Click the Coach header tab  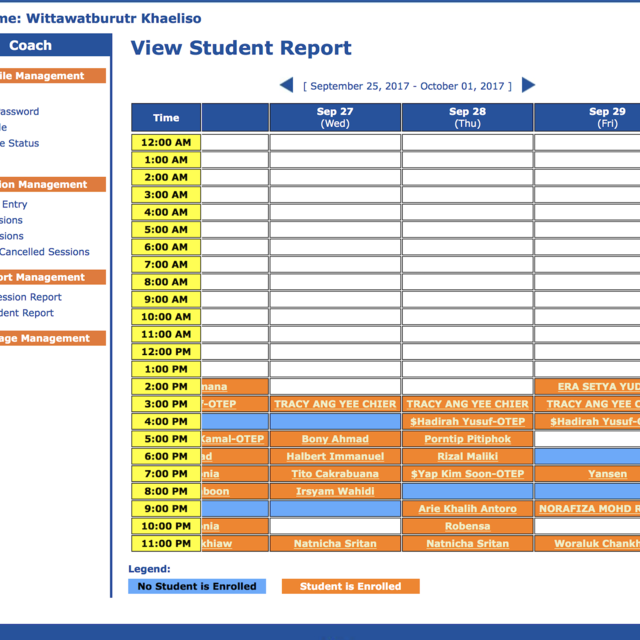(31, 45)
